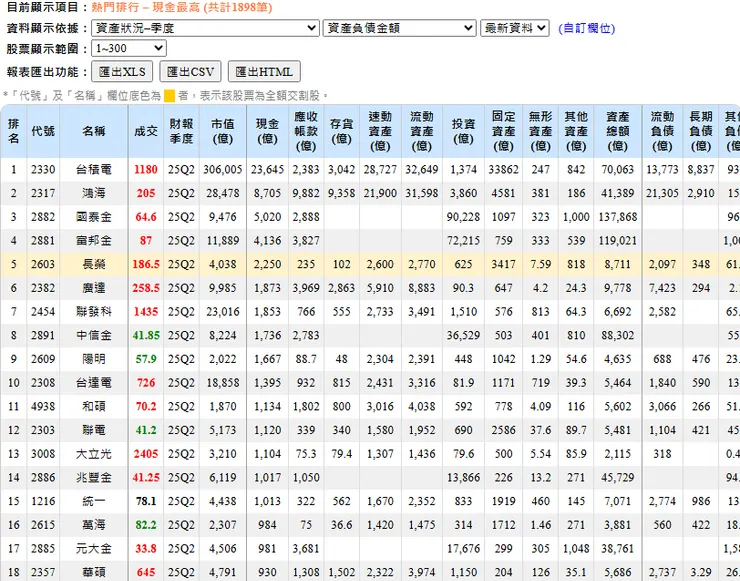This screenshot has width=740, height=581.
Task: Sort by the 名稱 column header
Action: coord(94,131)
